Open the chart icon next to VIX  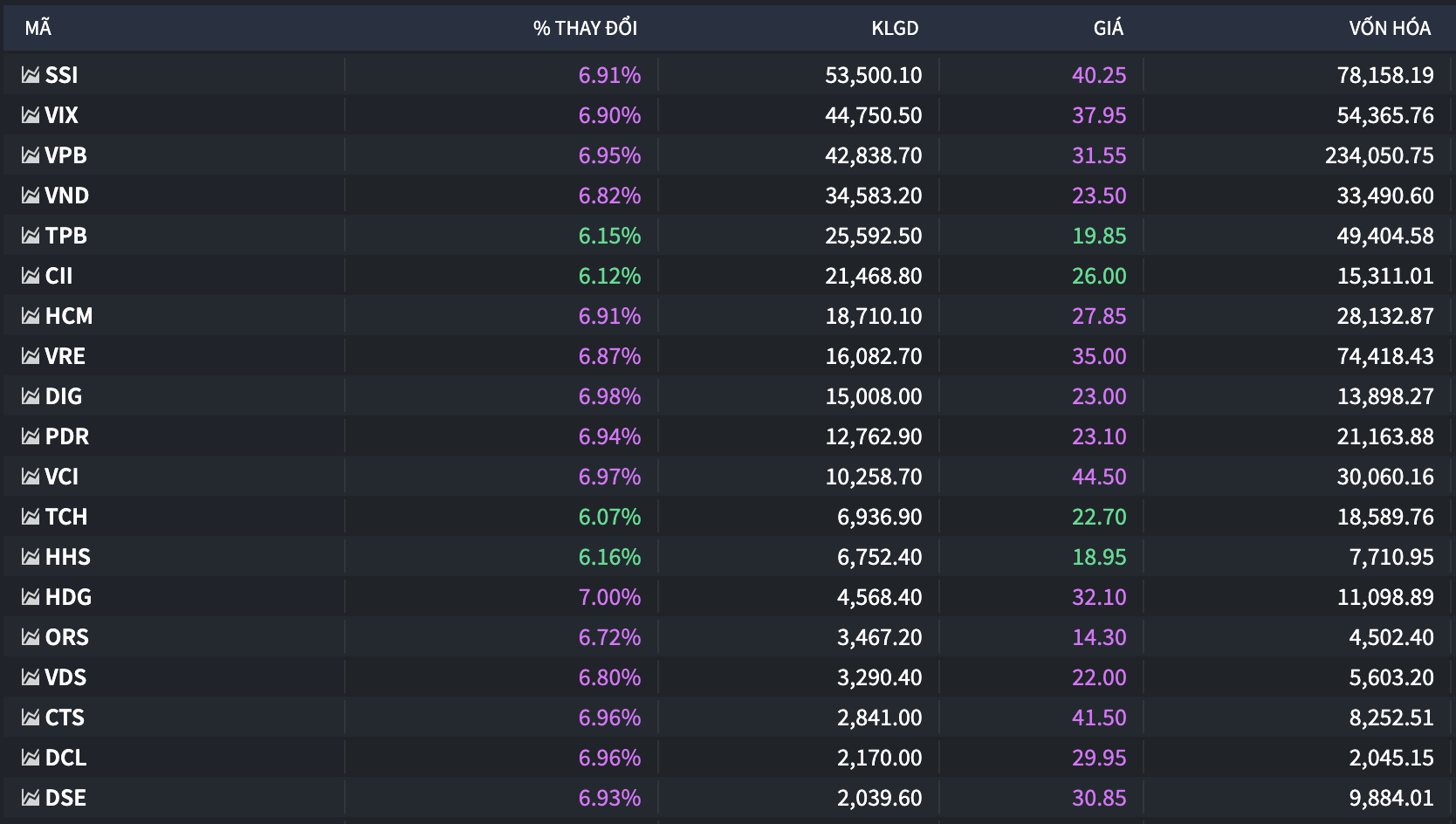click(x=31, y=115)
